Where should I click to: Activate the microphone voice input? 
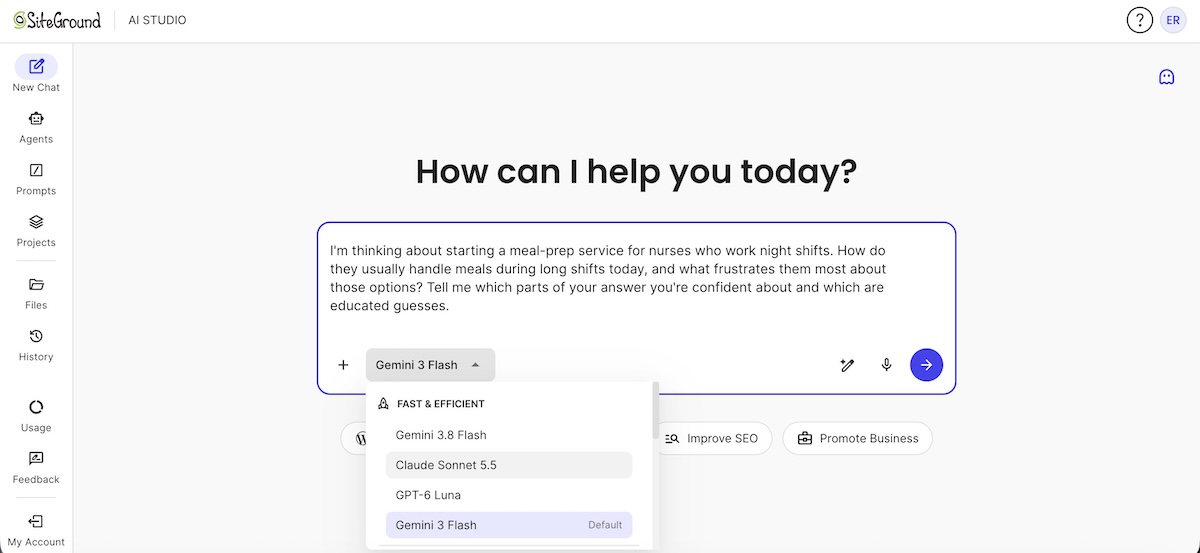pos(886,365)
